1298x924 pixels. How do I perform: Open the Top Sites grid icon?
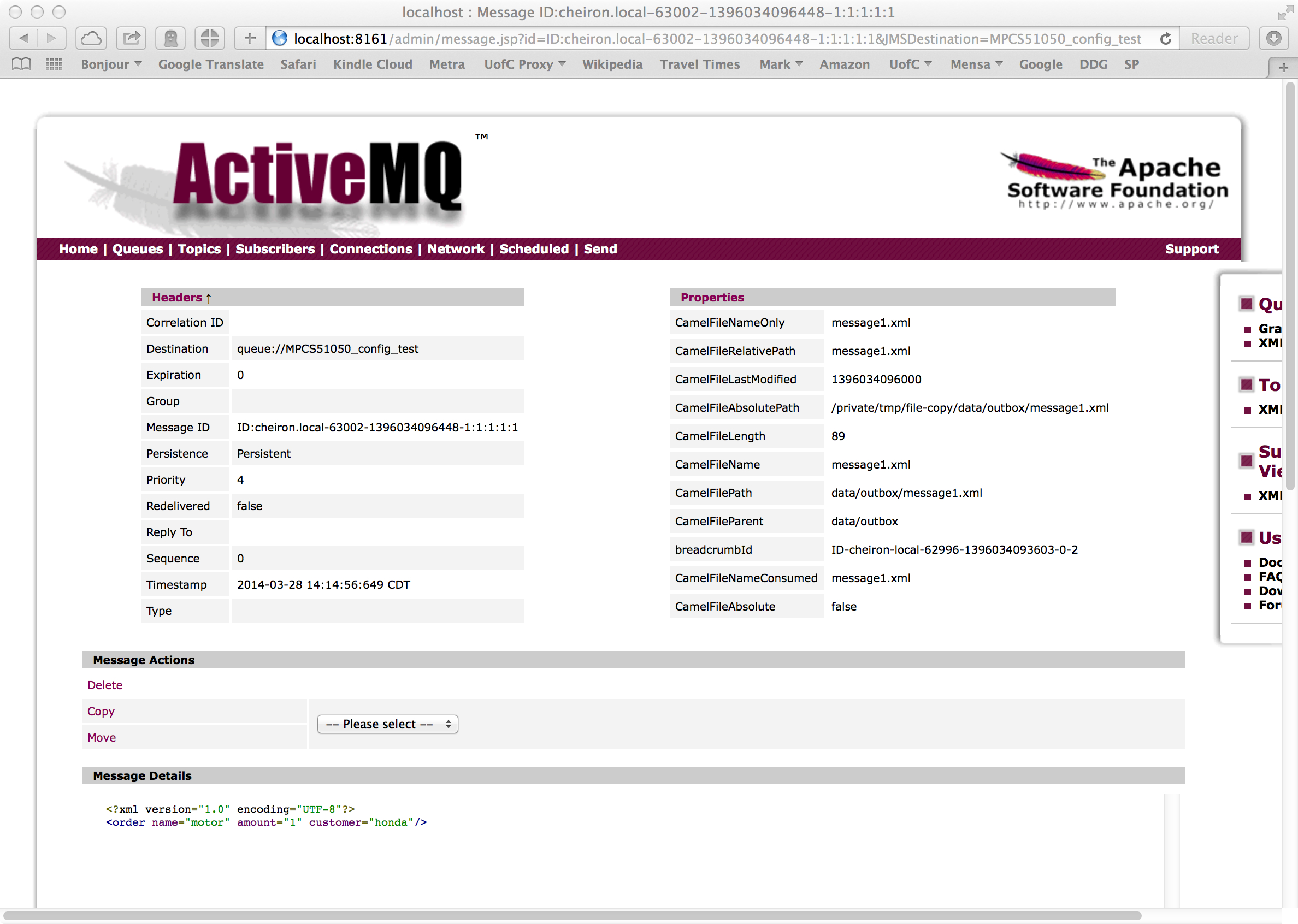point(54,64)
